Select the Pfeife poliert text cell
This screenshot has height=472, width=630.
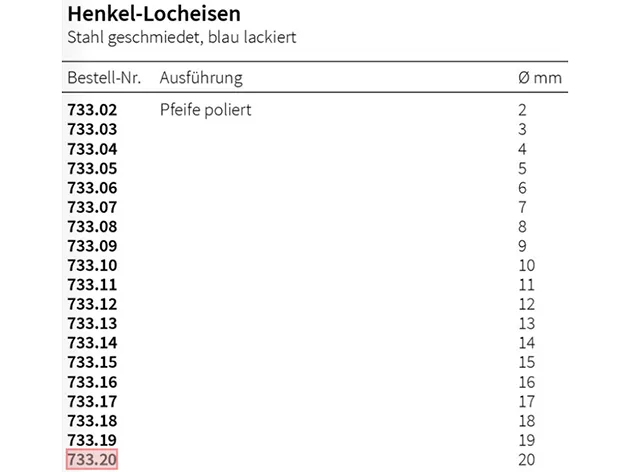(205, 110)
